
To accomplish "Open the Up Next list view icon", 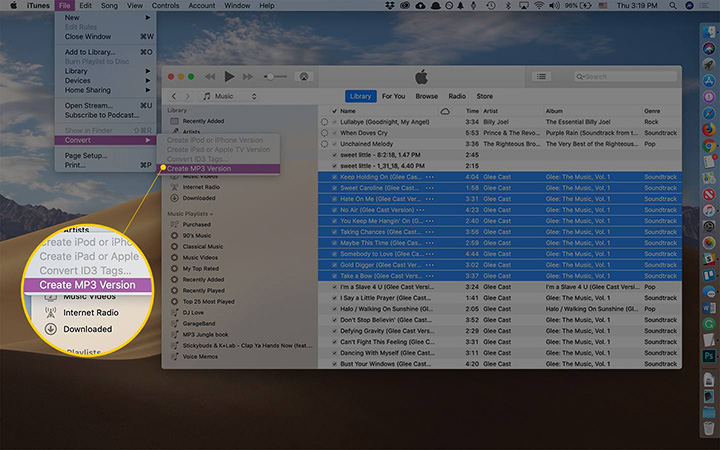I will 541,76.
